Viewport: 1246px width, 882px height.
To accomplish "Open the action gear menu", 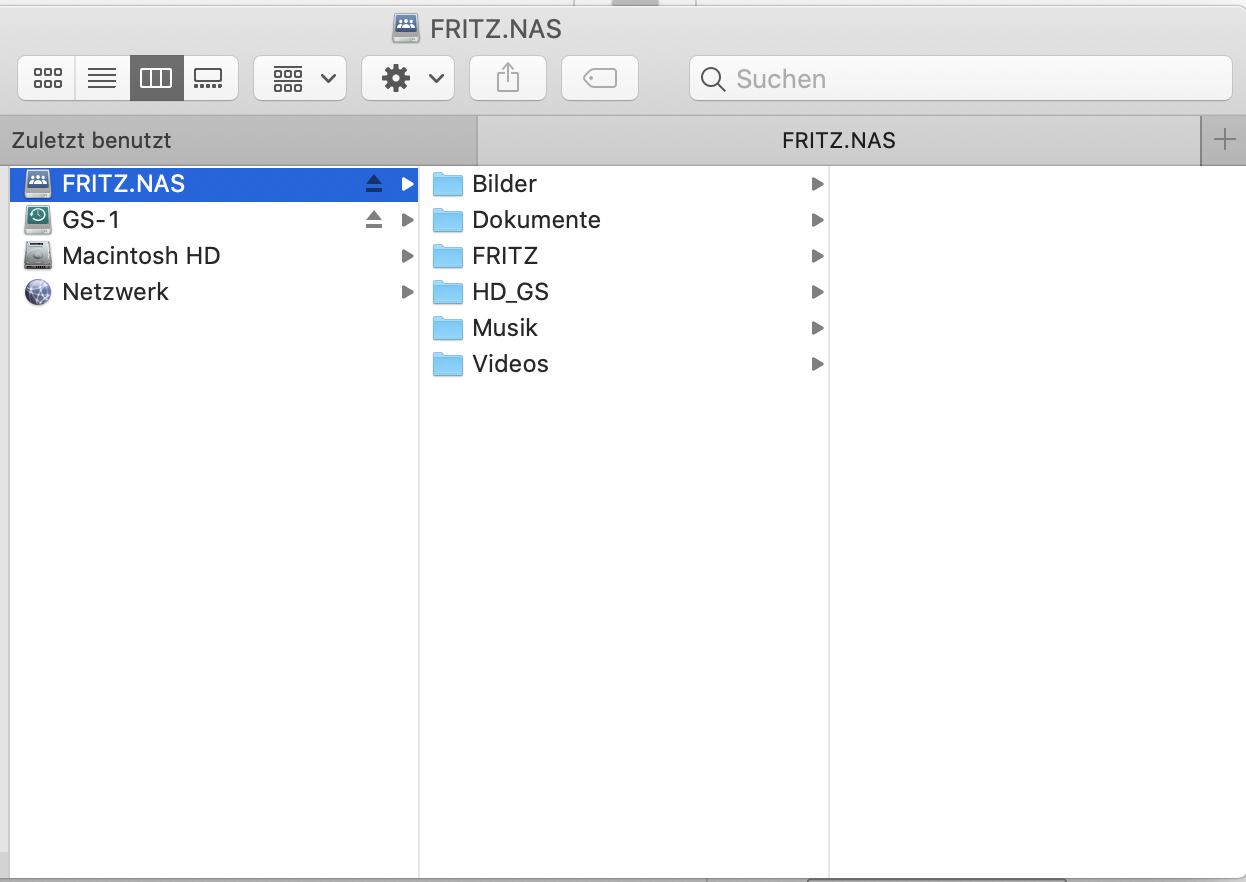I will coord(408,78).
